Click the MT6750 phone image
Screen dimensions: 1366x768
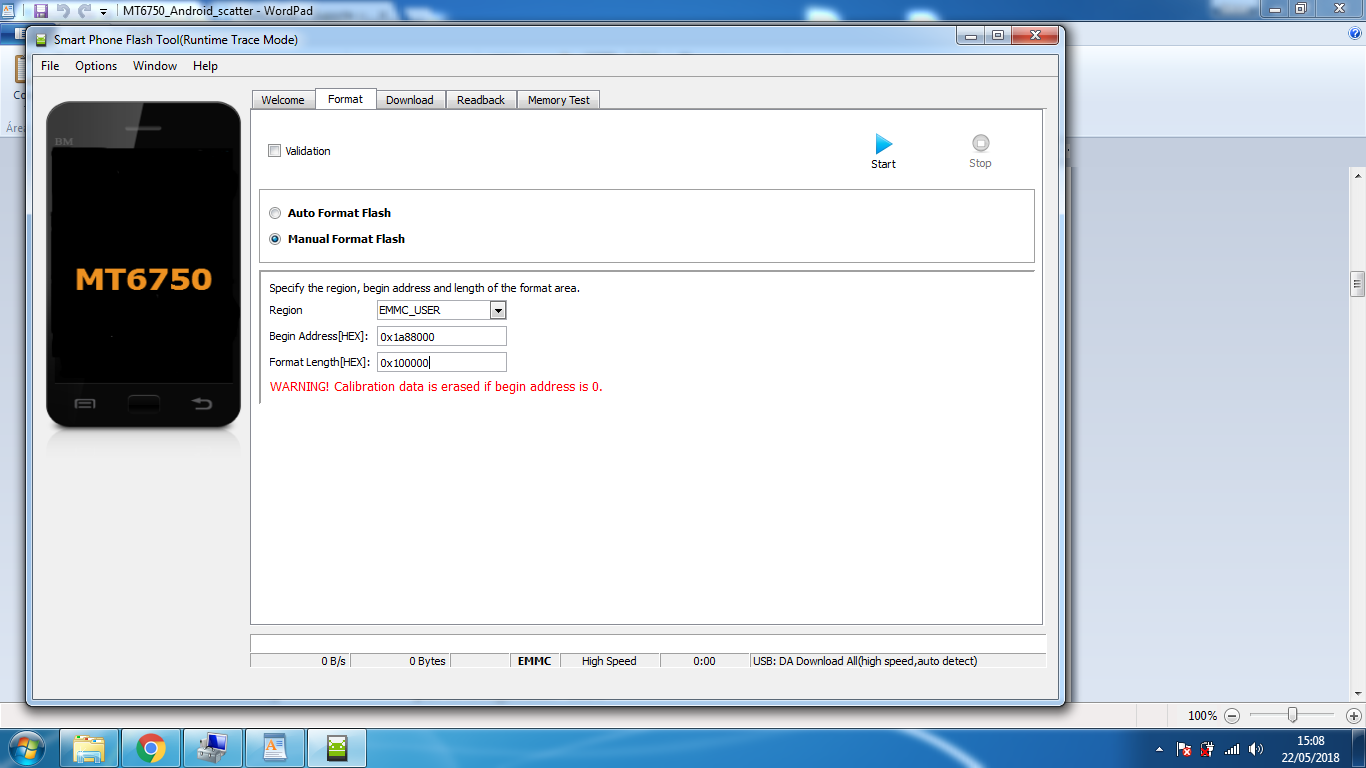tap(143, 265)
